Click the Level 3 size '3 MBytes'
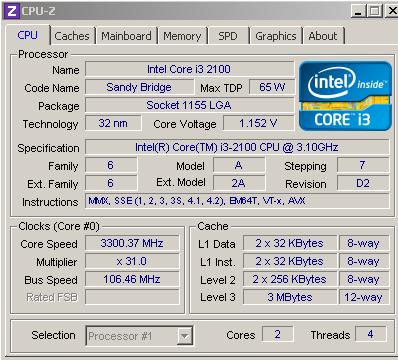Viewport: 398px width, 360px height. coord(290,297)
